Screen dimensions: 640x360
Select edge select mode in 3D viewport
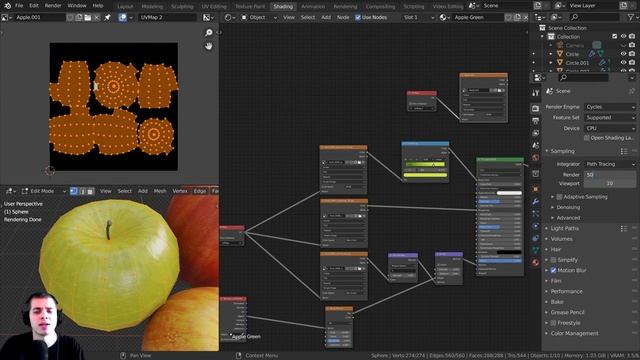click(x=82, y=191)
